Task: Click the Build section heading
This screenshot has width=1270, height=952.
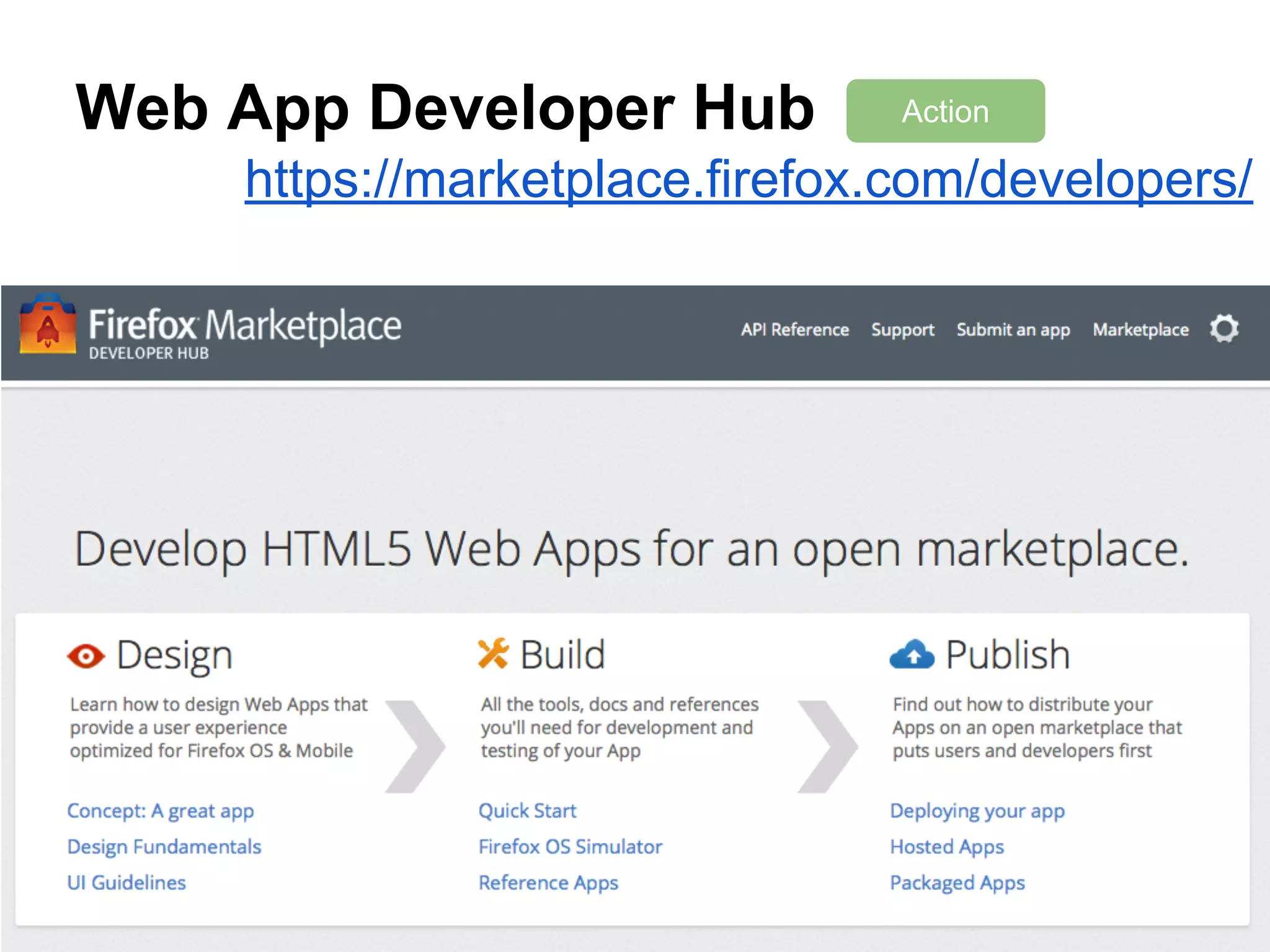Action: pos(562,654)
